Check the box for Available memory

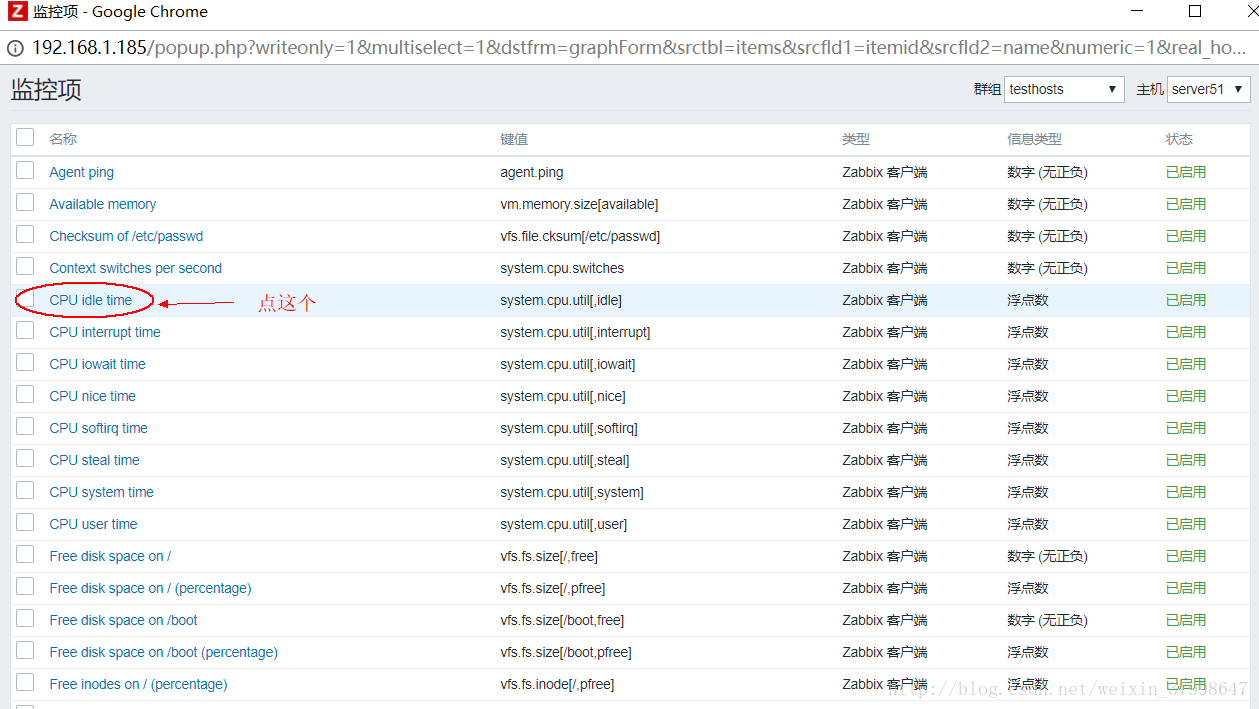pyautogui.click(x=25, y=203)
